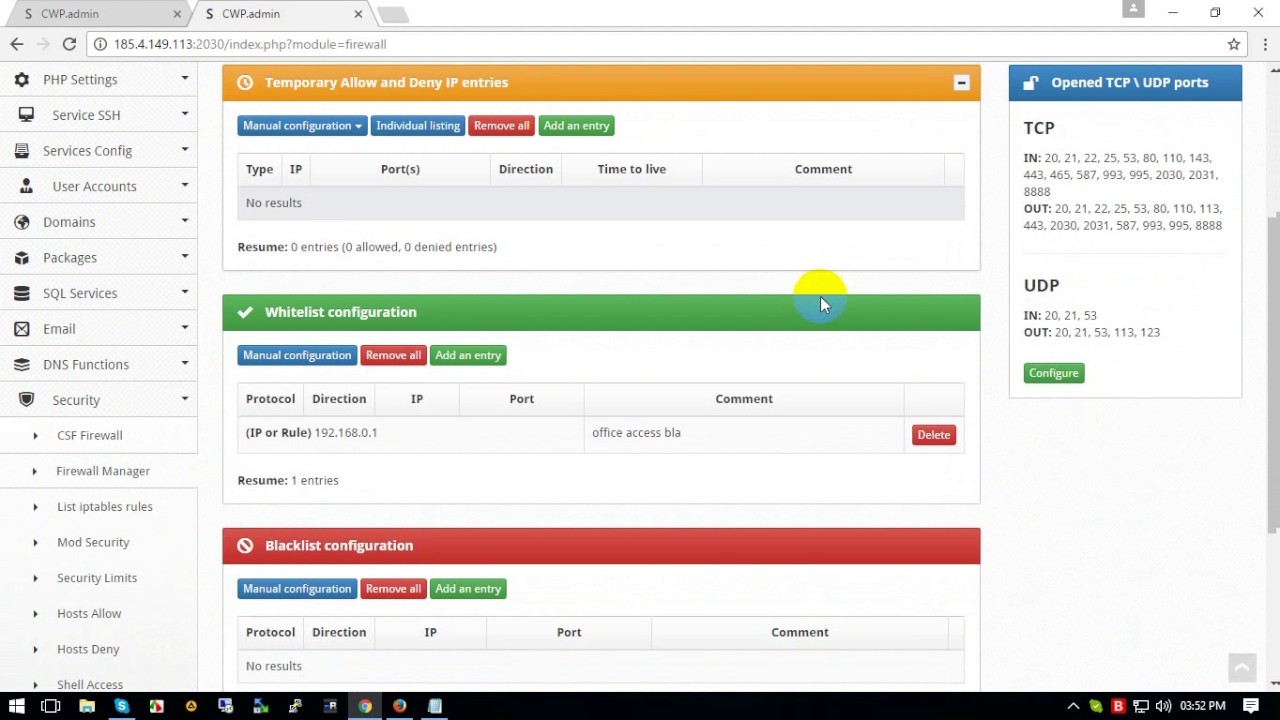Viewport: 1280px width, 720px height.
Task: Click Remove all in the Whitelist panel
Action: 393,355
